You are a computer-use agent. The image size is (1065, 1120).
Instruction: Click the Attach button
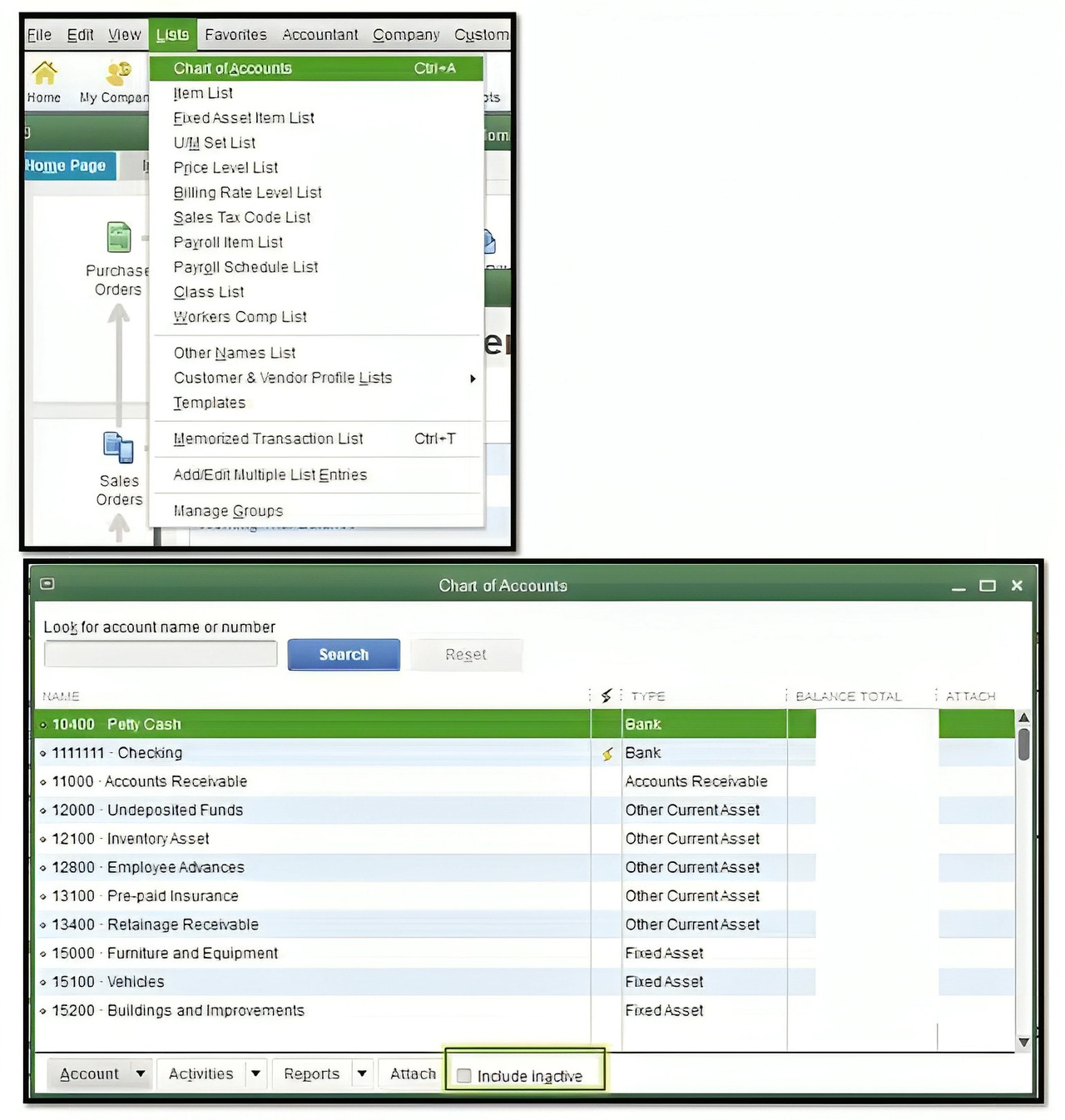413,1074
